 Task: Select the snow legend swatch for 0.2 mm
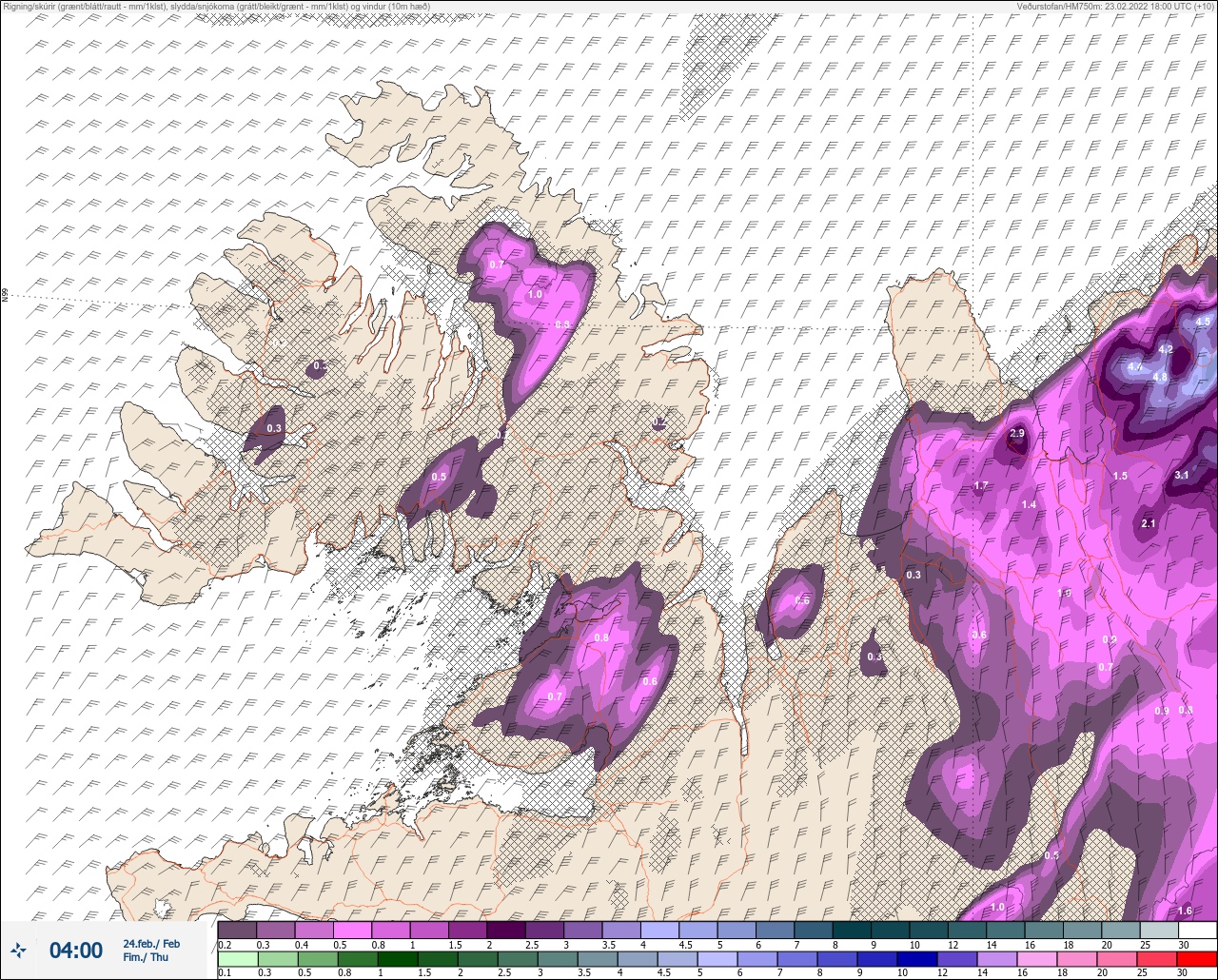click(x=237, y=930)
